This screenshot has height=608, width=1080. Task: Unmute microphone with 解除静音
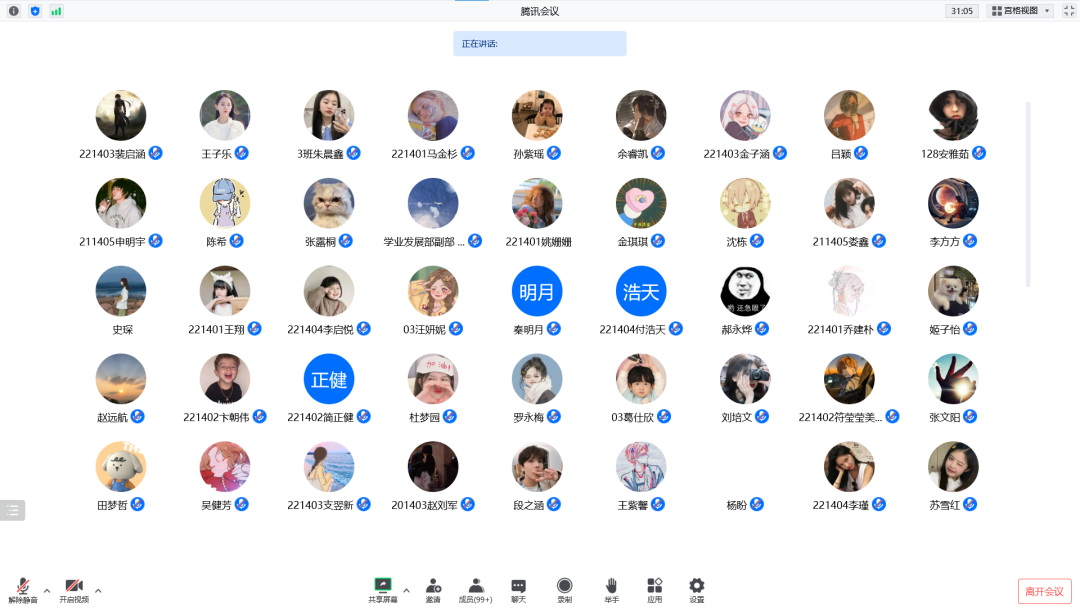tap(23, 589)
